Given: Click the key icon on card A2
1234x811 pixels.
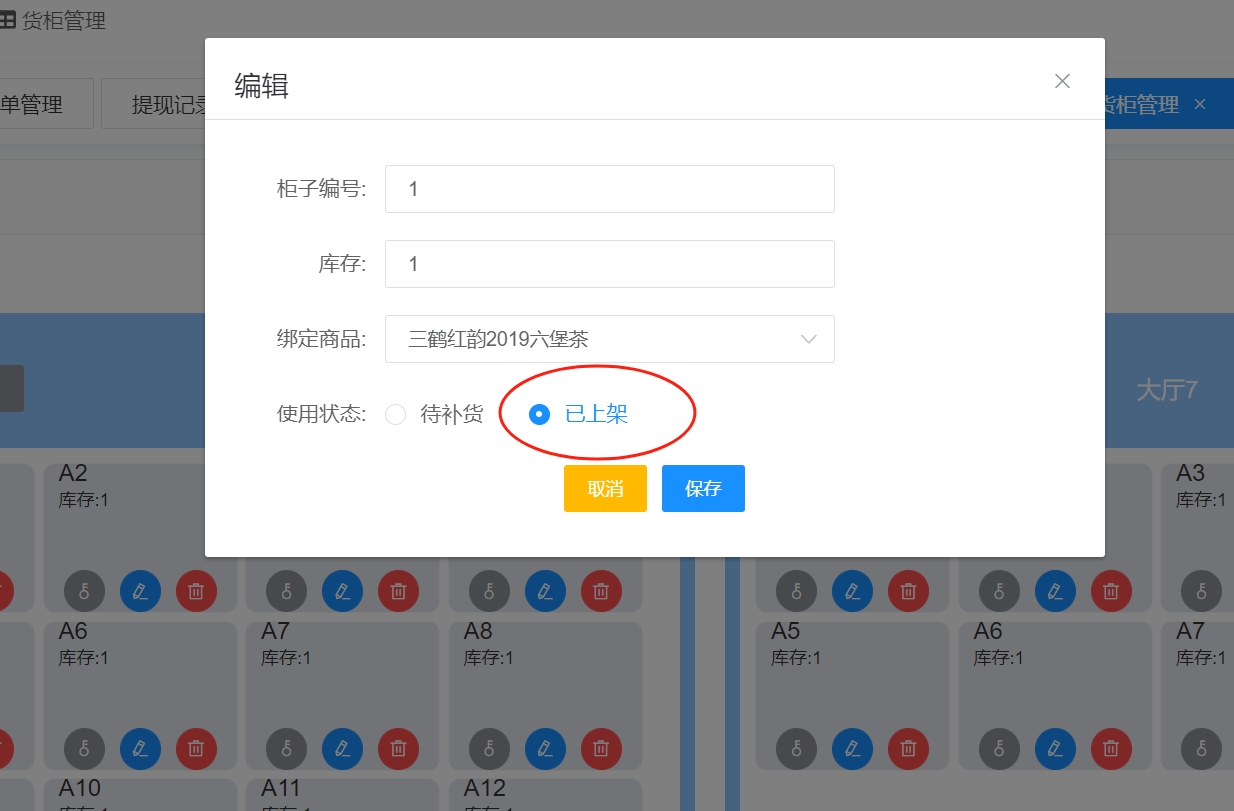Looking at the screenshot, I should (85, 591).
